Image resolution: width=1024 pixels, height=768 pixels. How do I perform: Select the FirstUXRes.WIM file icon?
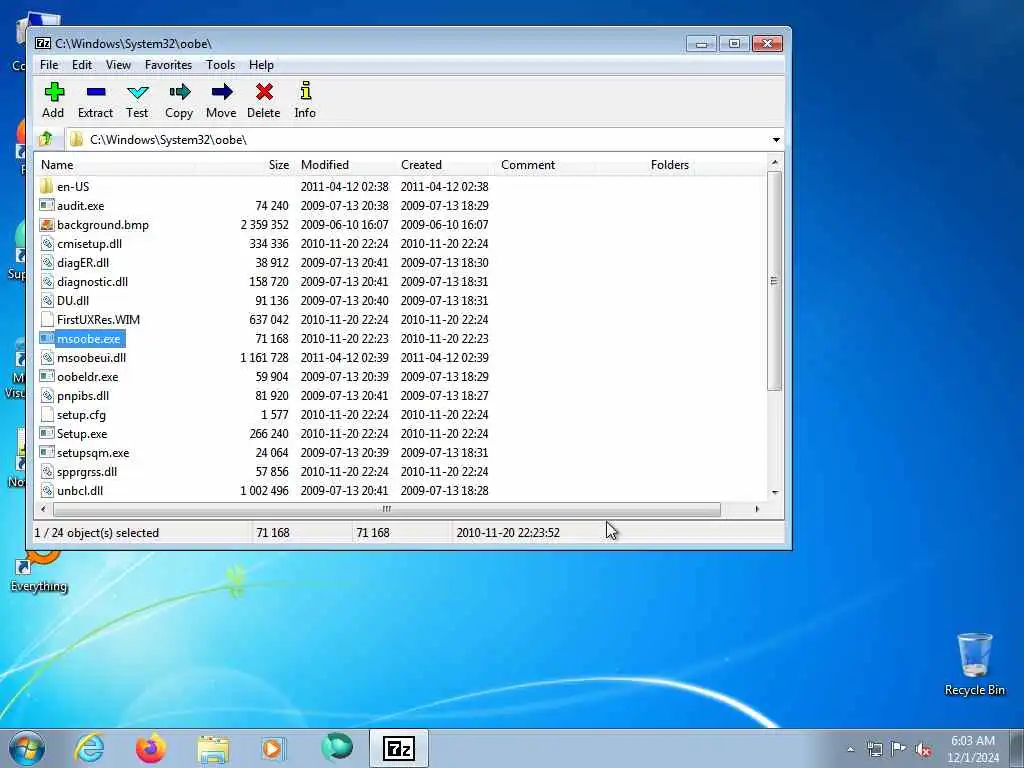(x=46, y=319)
